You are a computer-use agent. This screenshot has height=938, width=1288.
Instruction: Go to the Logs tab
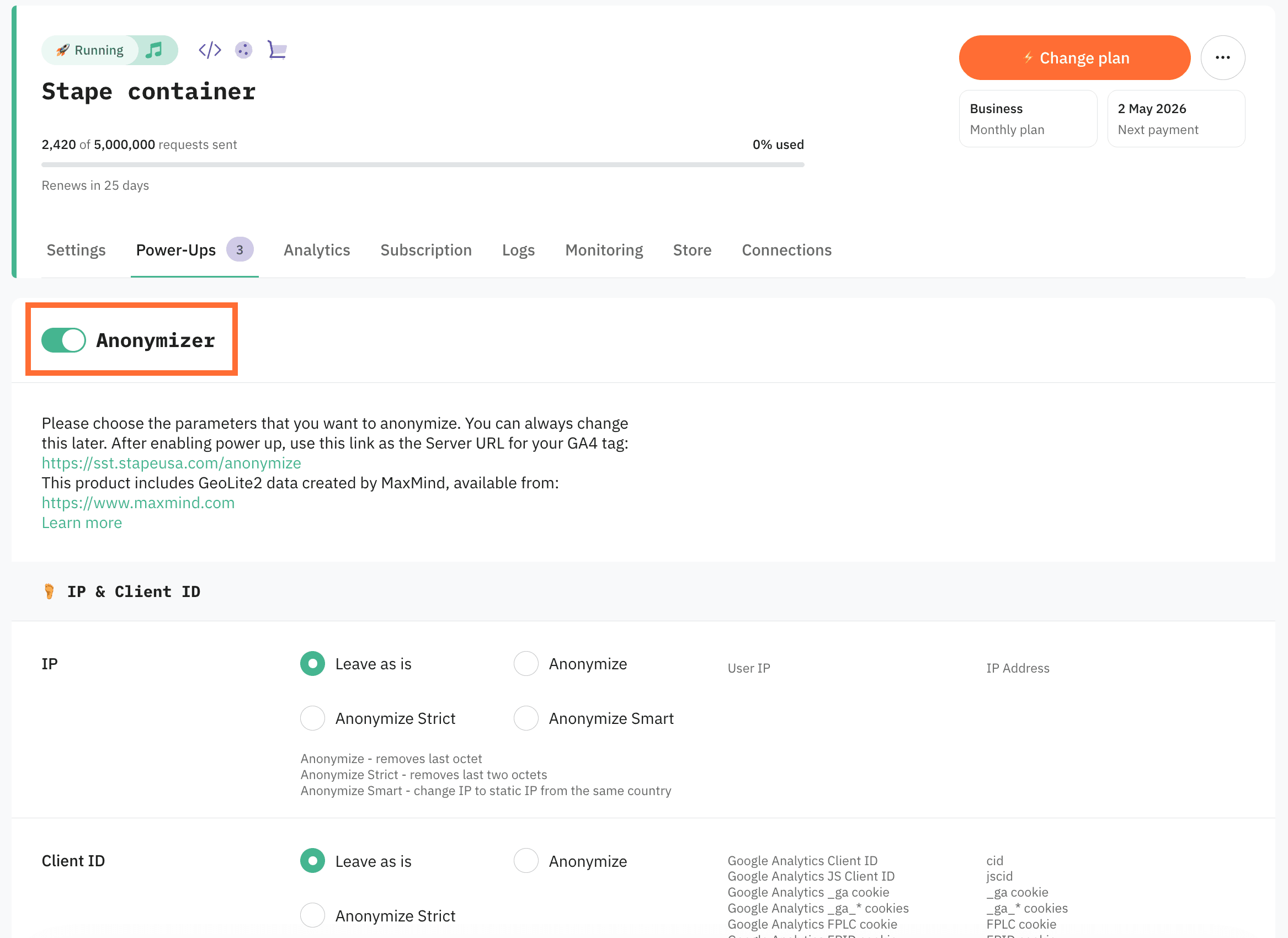pyautogui.click(x=518, y=250)
